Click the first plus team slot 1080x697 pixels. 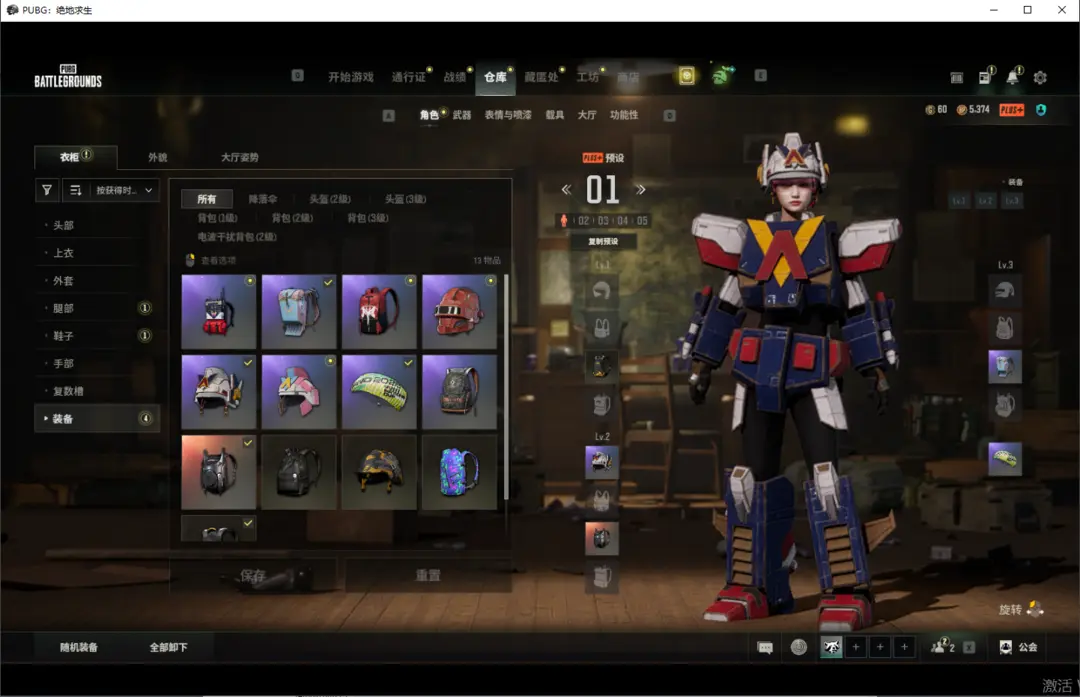coord(855,647)
